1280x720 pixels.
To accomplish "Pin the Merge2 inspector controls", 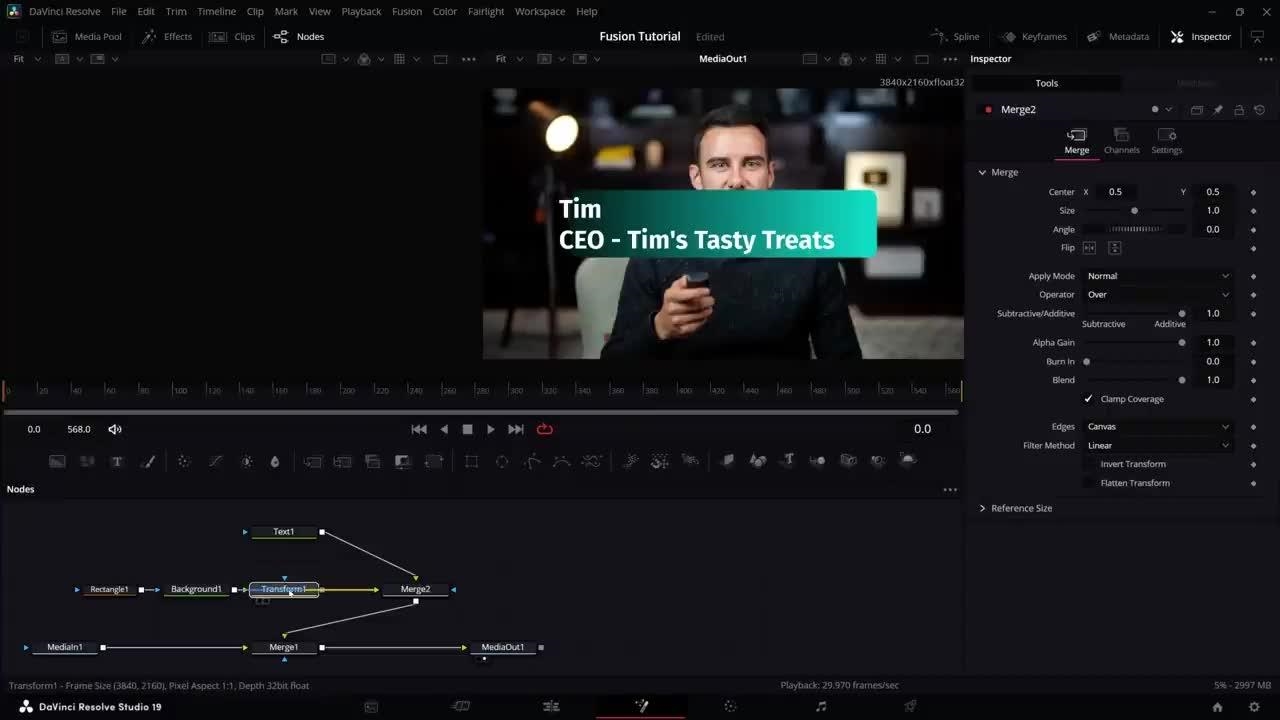I will click(1218, 110).
